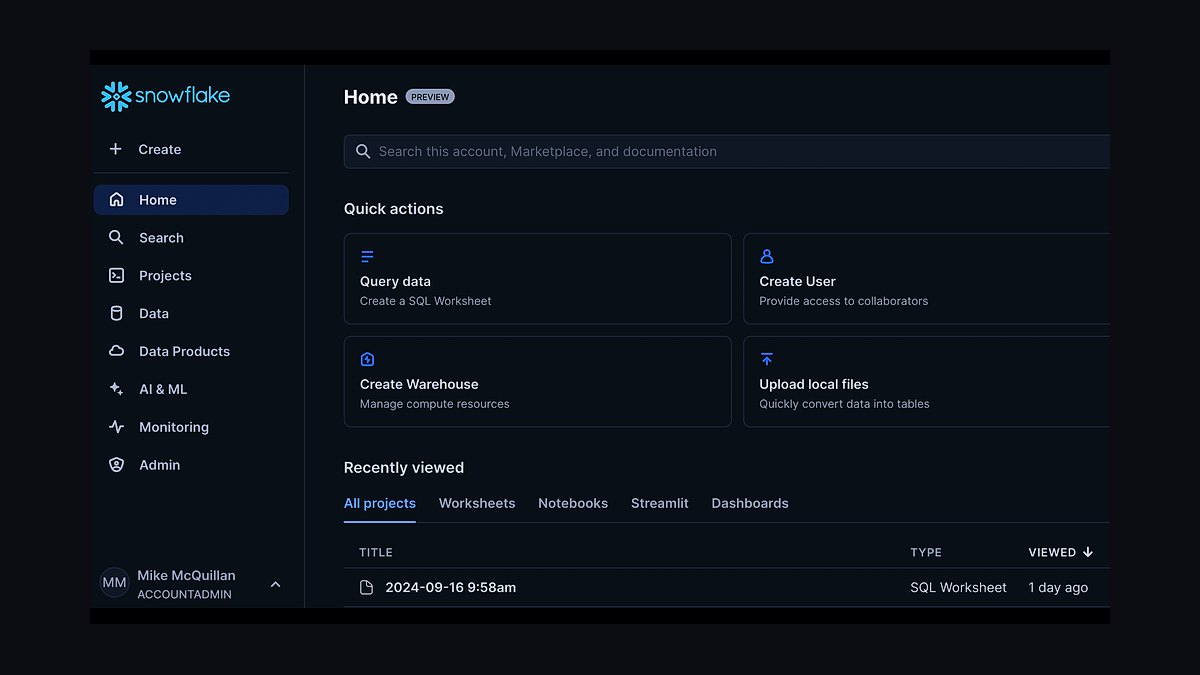Click the SQL Worksheet type cell

tap(958, 588)
